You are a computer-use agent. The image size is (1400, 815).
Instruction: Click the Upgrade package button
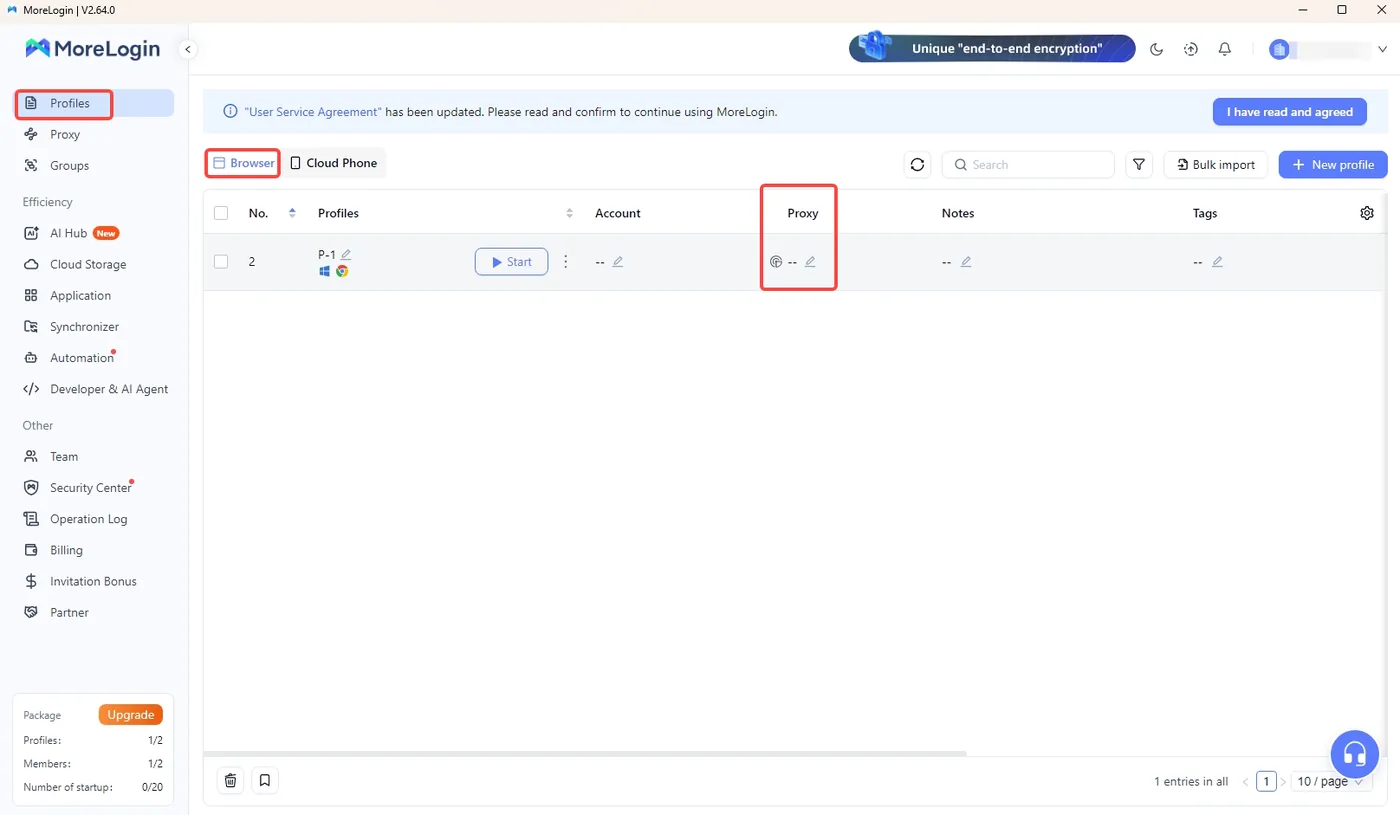(x=131, y=715)
